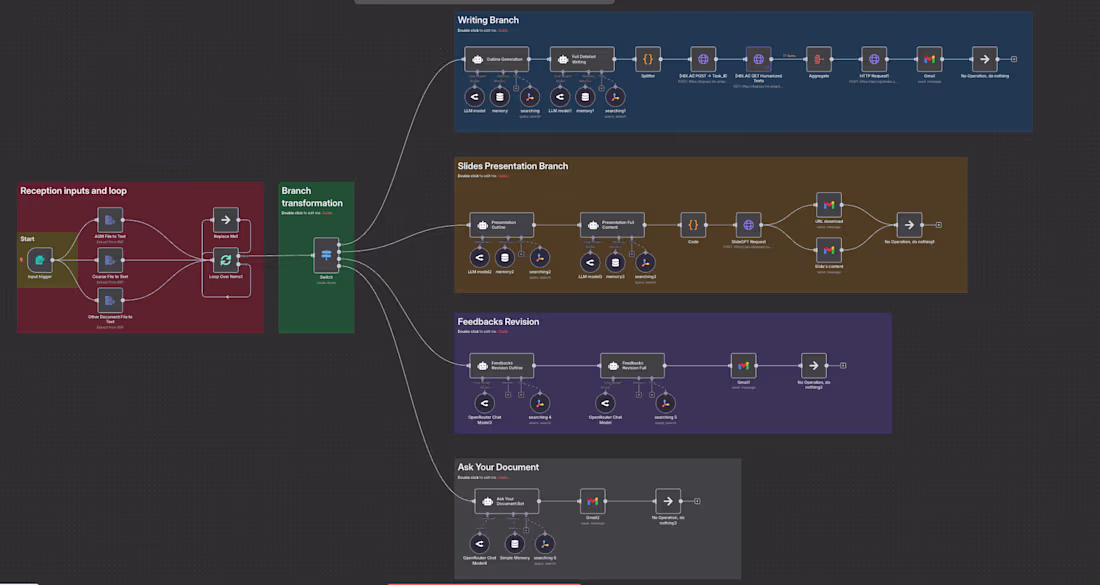Screen dimensions: 1100x585
Task: Open the Gmail2 node
Action: (593, 502)
